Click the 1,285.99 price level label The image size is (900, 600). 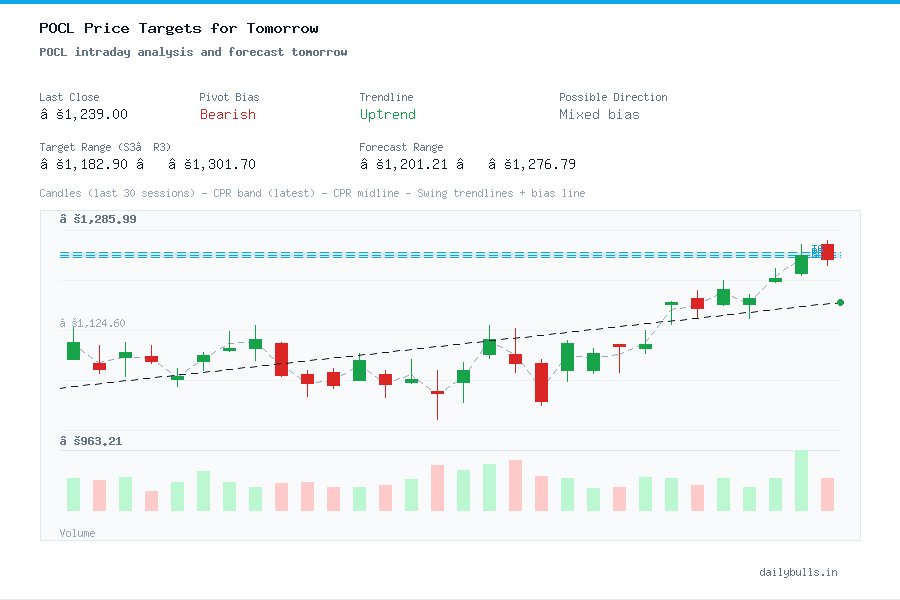click(x=100, y=218)
